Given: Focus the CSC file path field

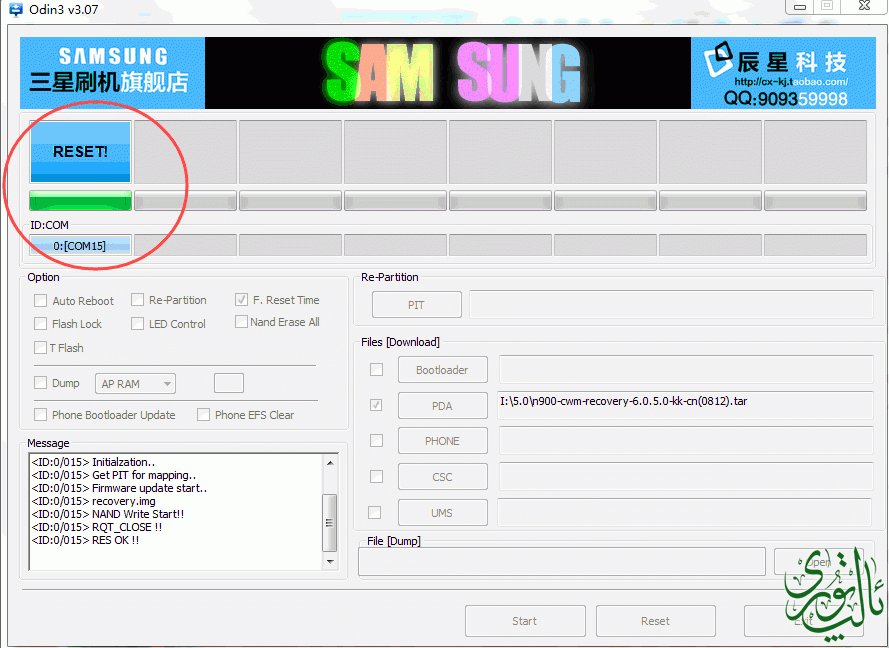Looking at the screenshot, I should click(686, 476).
